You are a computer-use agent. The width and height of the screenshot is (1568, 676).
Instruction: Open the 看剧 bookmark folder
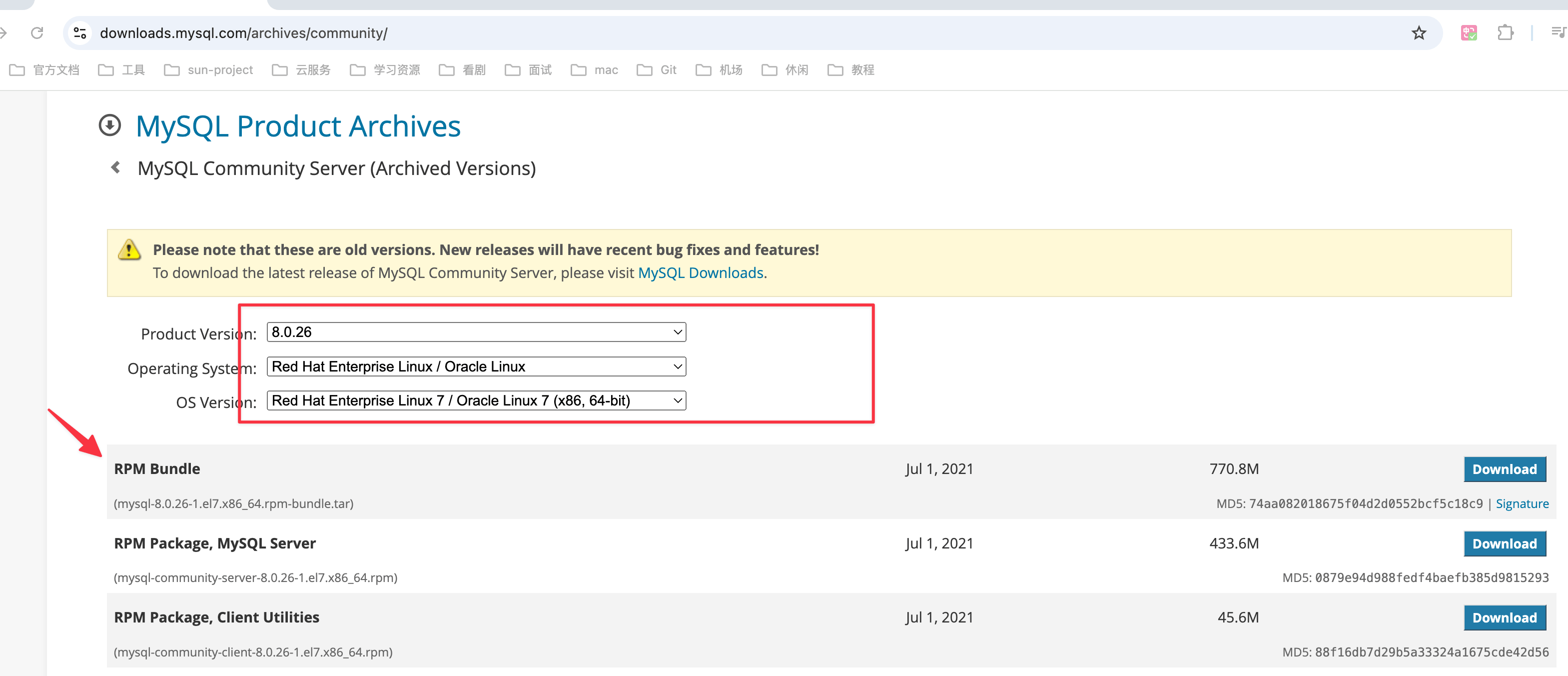click(462, 70)
